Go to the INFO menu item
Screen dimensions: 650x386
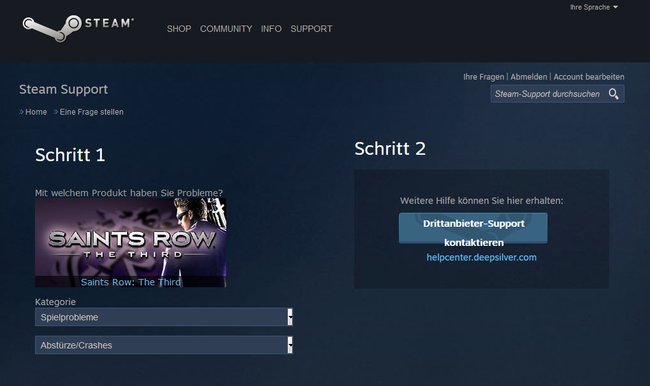click(x=271, y=29)
